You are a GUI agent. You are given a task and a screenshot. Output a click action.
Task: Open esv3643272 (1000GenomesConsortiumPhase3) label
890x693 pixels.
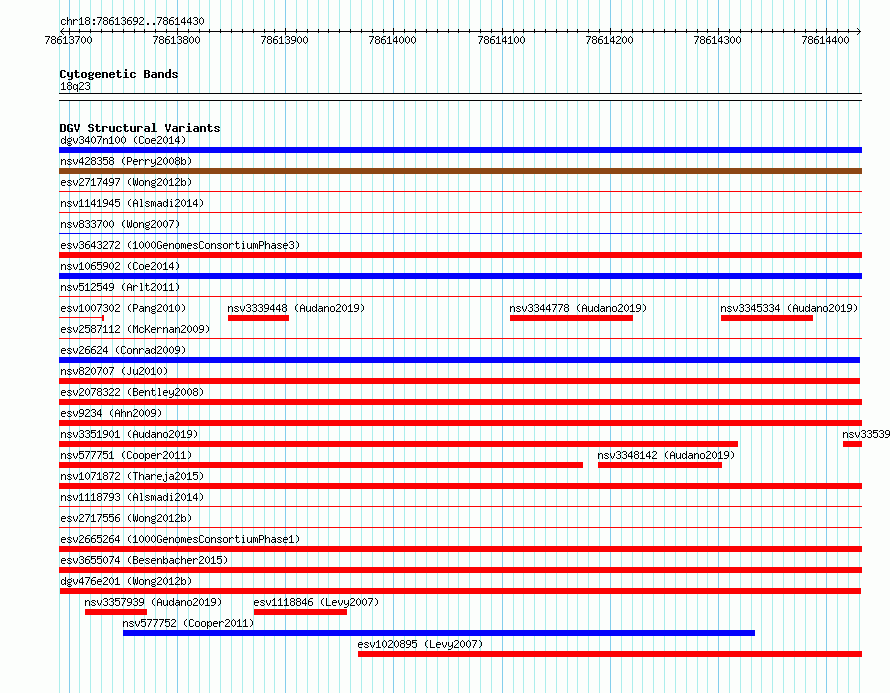coord(180,245)
